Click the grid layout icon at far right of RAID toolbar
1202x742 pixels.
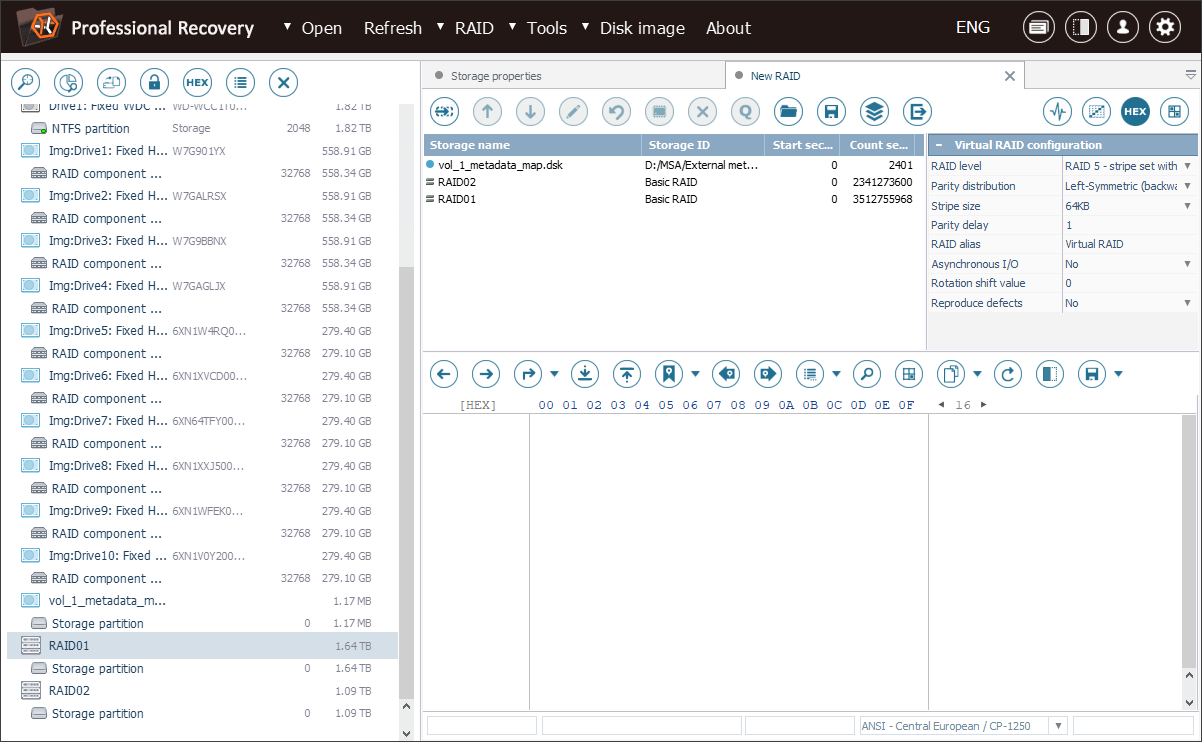pos(1174,111)
